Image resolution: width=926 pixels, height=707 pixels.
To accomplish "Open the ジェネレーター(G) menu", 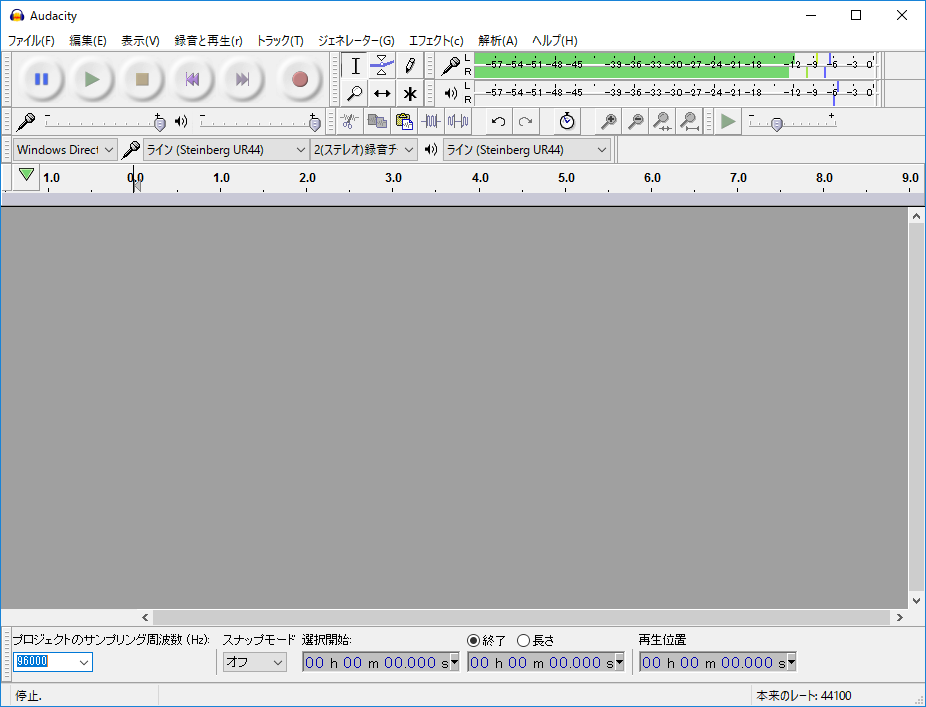I will tap(356, 41).
